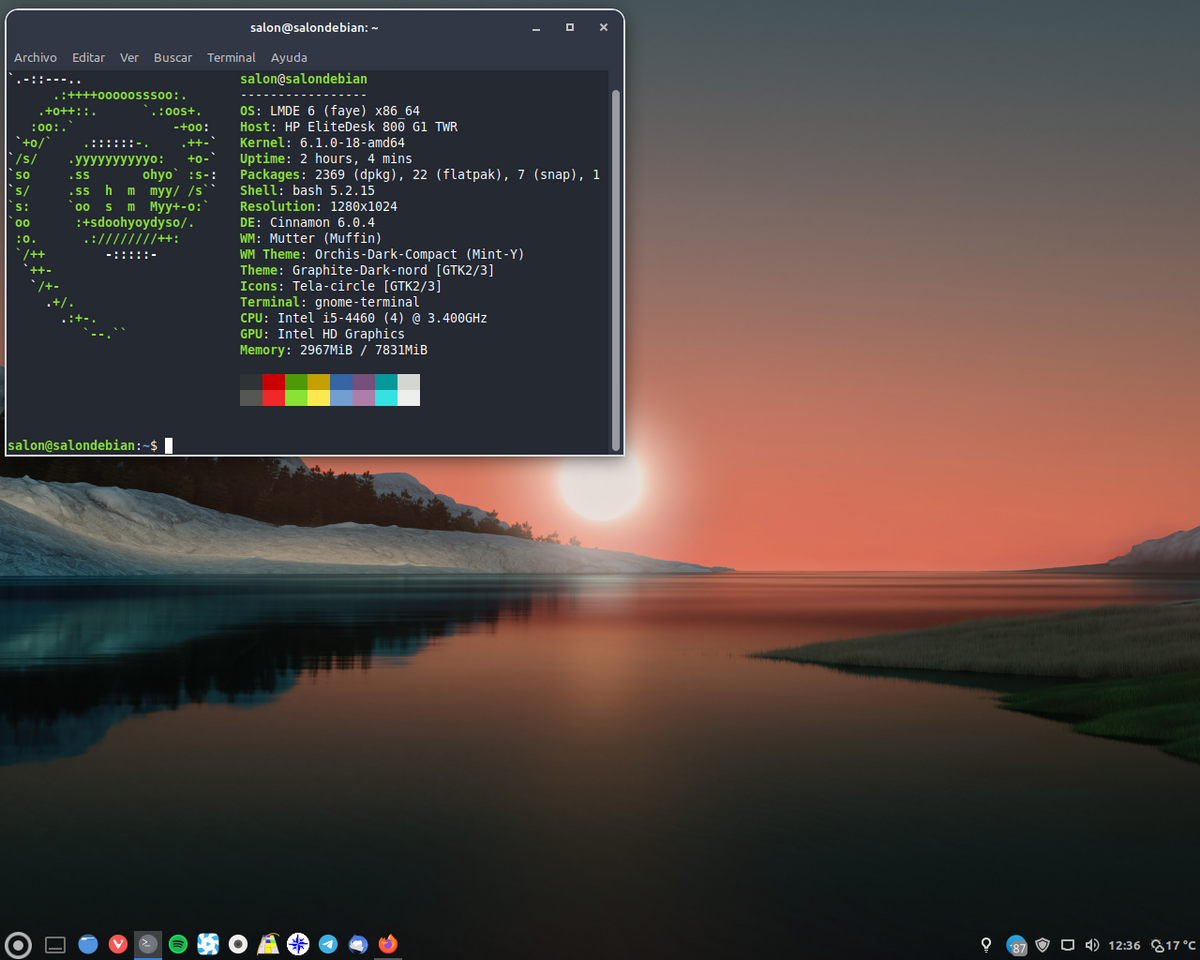Open the Terminal menu in menu bar
The width and height of the screenshot is (1200, 960).
231,58
